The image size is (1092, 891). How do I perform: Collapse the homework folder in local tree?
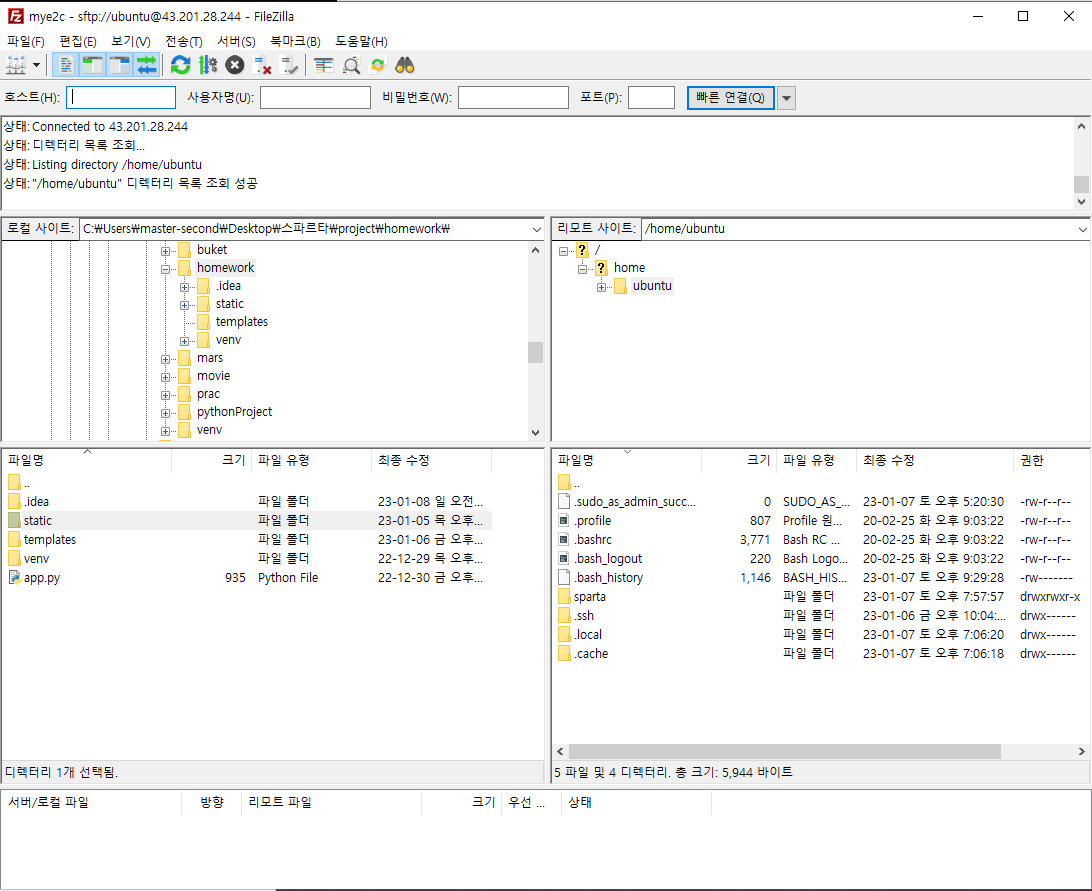tap(166, 269)
